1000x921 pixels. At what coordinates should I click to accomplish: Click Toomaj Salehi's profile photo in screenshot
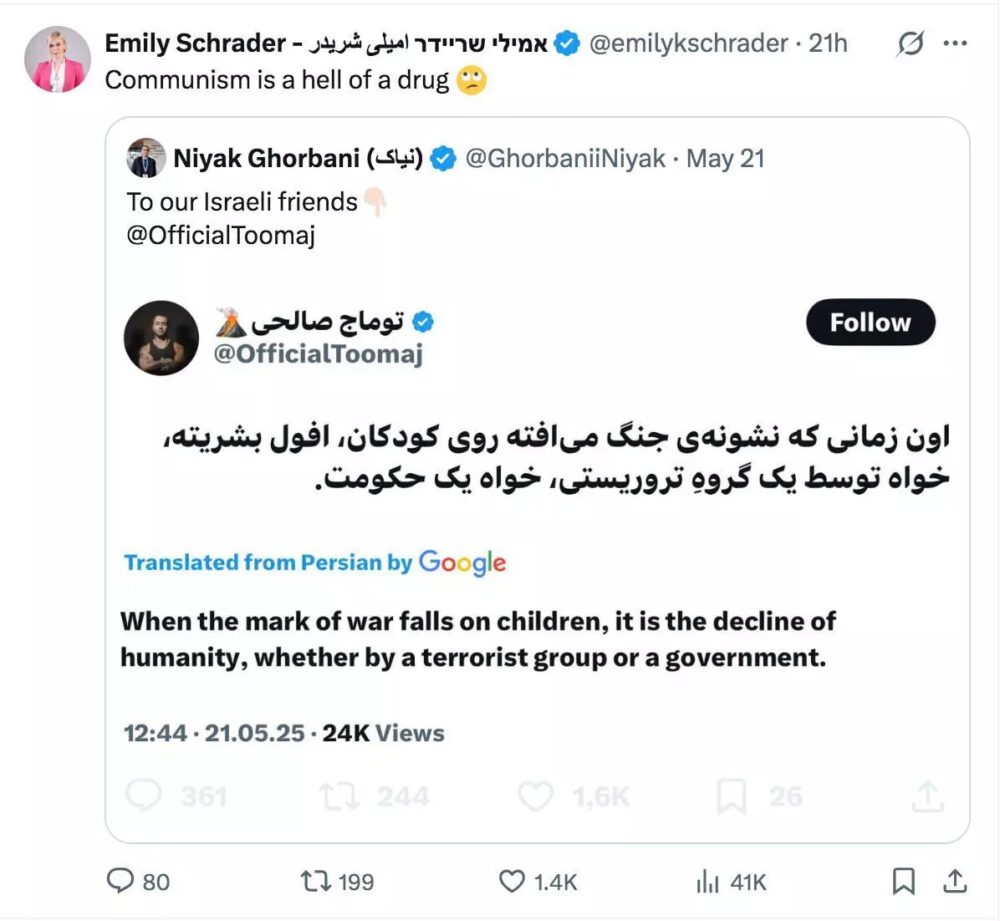point(161,338)
